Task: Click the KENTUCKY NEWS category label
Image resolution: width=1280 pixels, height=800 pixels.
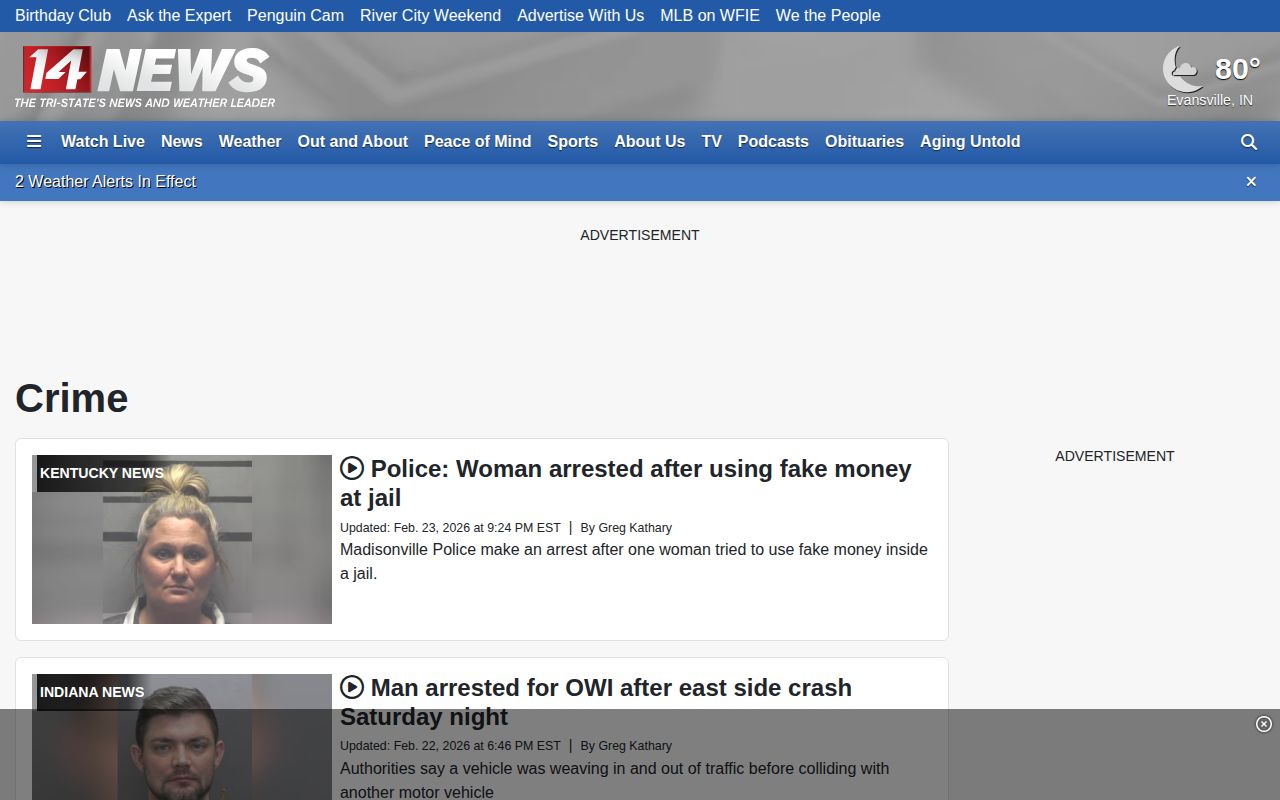Action: coord(102,473)
